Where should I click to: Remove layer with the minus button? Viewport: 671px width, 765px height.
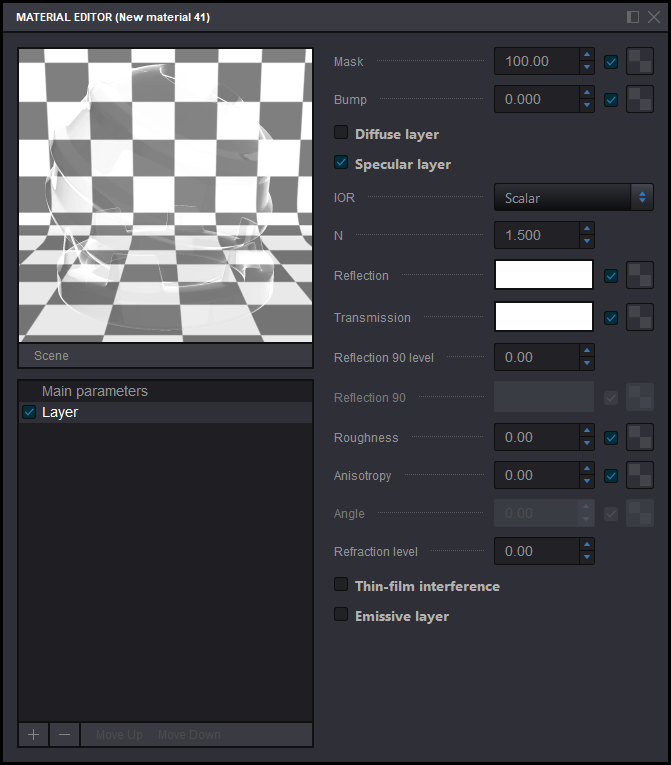pyautogui.click(x=64, y=735)
